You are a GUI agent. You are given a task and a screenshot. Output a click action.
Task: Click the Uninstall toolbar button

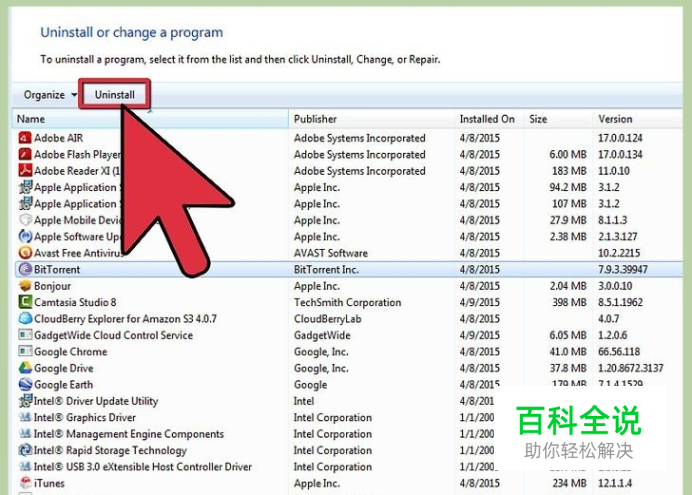(115, 94)
